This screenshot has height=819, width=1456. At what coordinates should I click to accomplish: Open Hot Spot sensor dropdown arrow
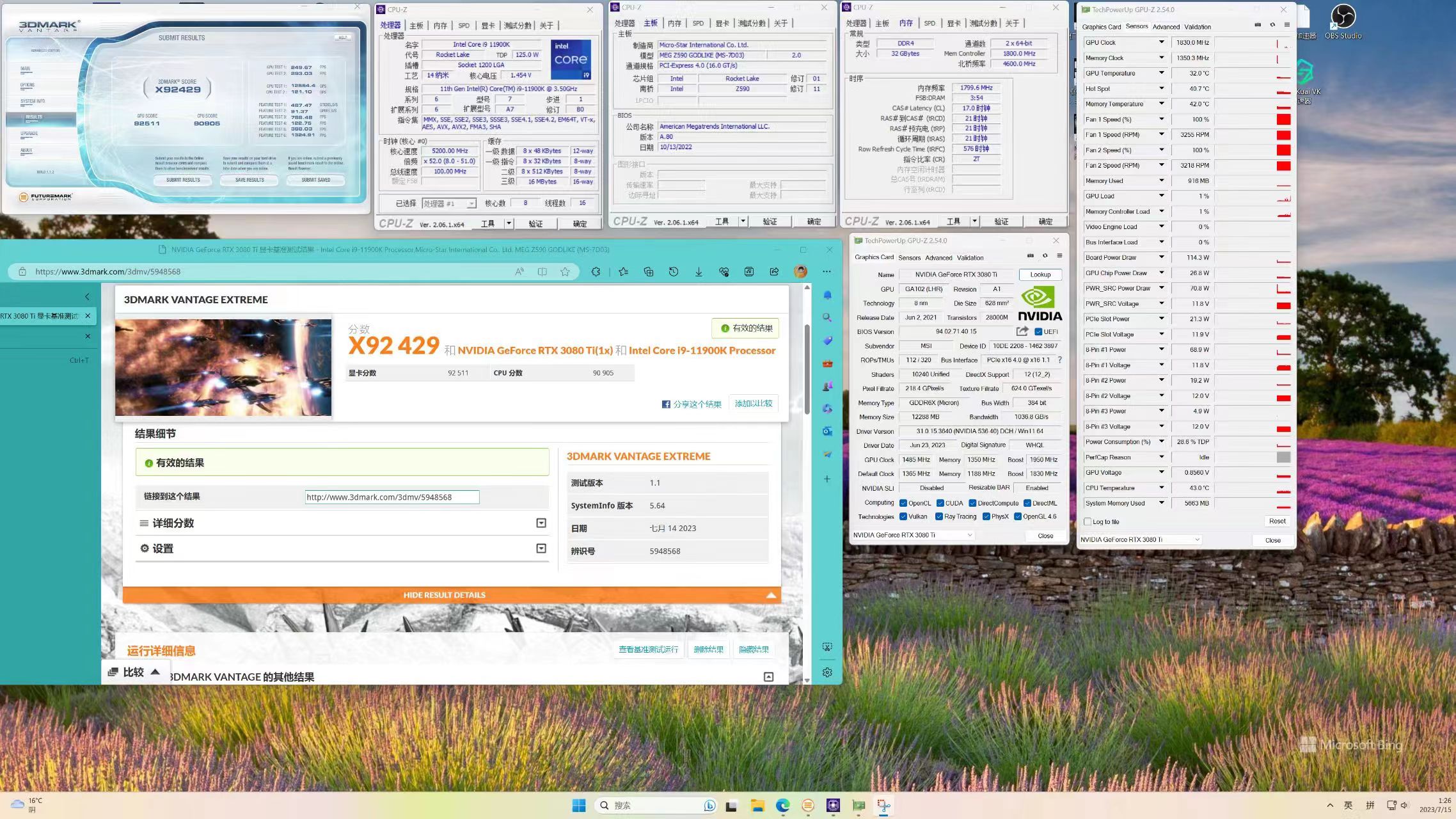click(x=1161, y=88)
